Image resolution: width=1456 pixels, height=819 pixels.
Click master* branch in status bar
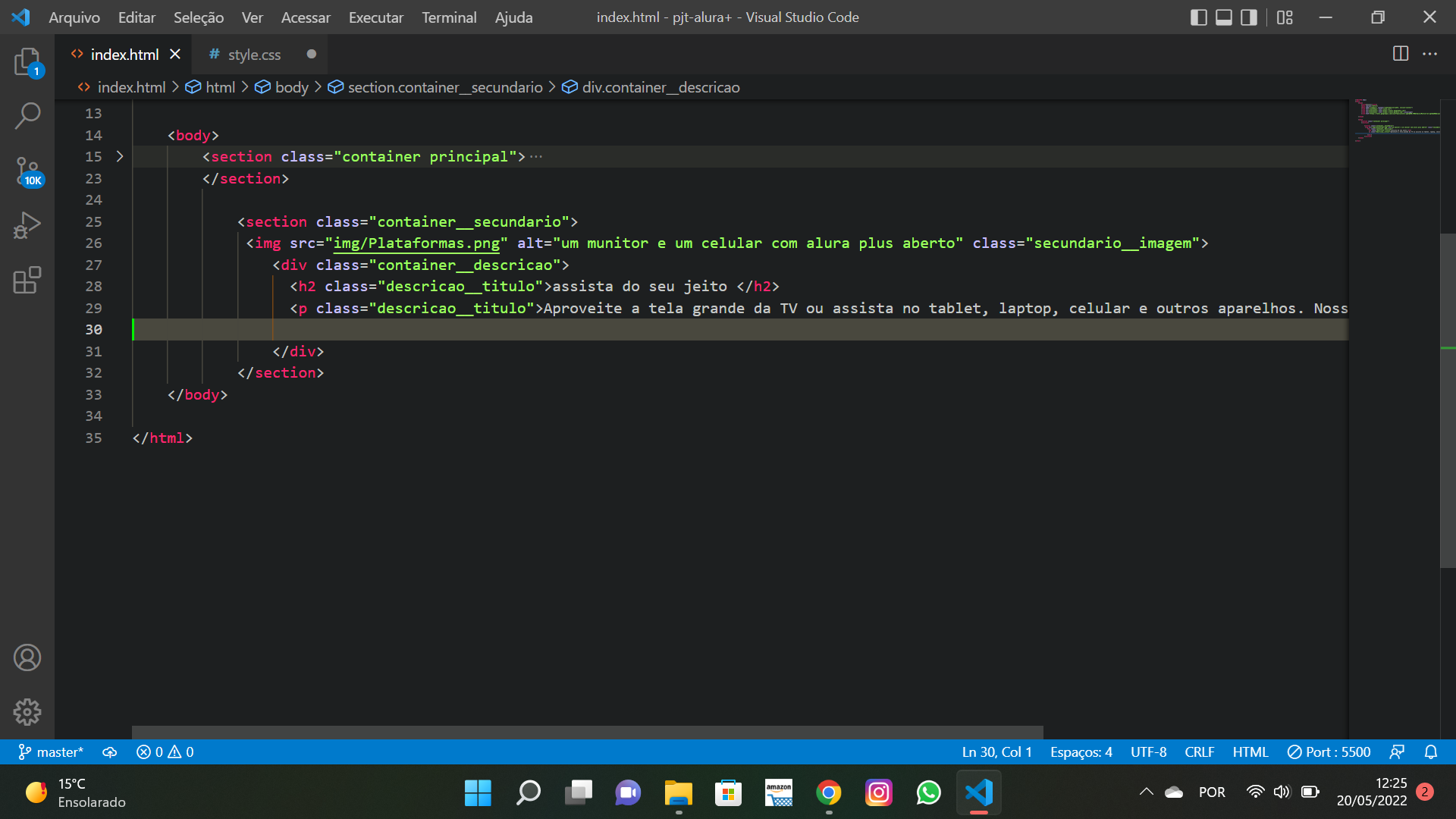51,752
